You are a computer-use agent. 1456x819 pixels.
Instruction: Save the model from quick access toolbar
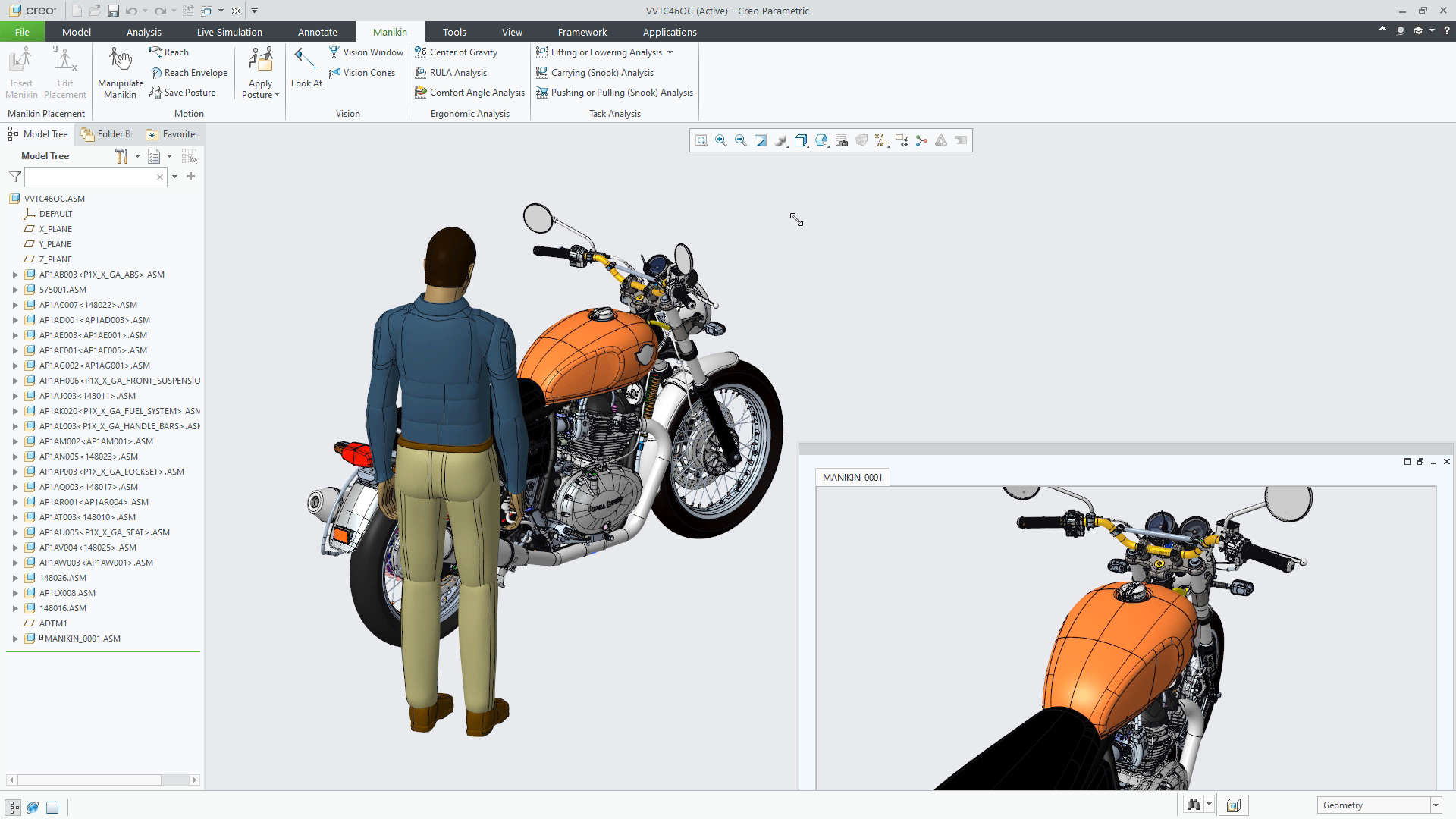[113, 11]
